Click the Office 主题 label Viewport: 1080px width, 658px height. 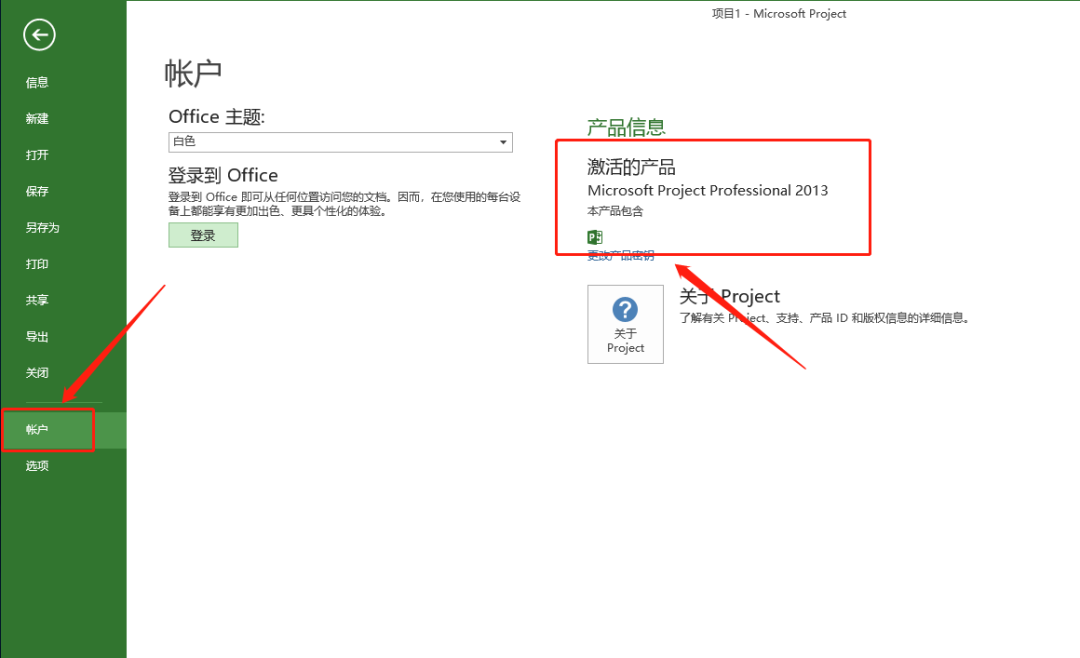click(x=217, y=116)
